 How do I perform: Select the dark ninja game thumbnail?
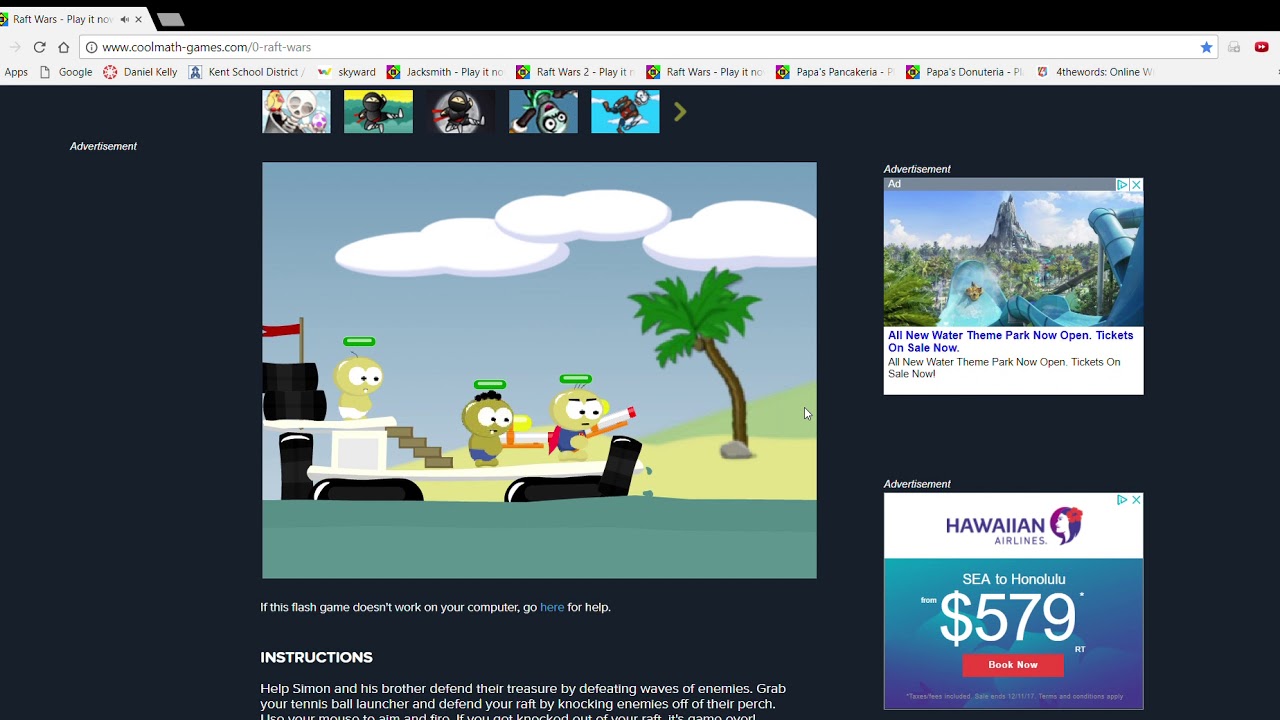click(x=461, y=111)
